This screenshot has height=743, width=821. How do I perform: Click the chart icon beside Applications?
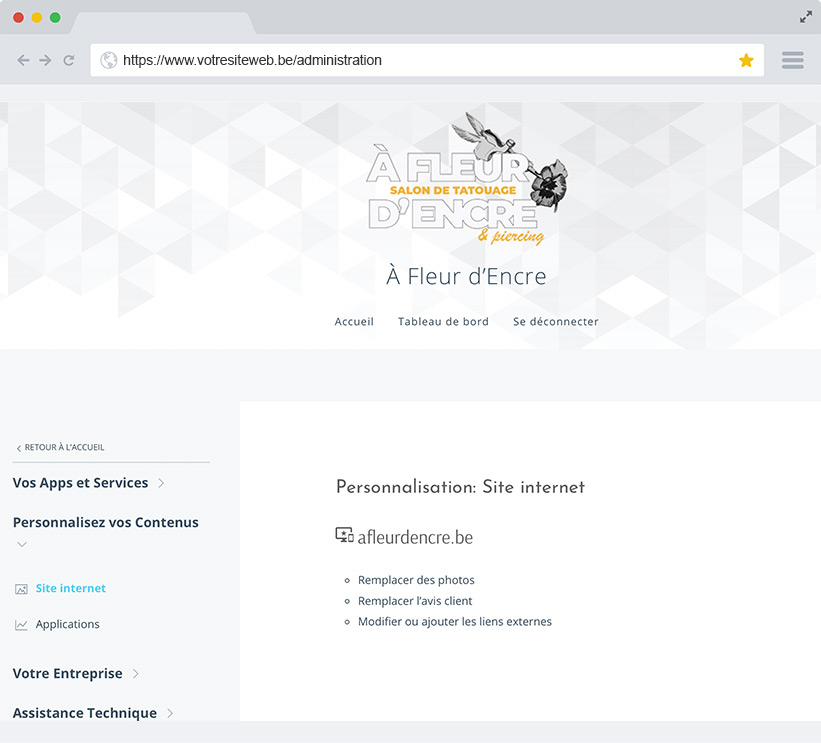click(21, 625)
